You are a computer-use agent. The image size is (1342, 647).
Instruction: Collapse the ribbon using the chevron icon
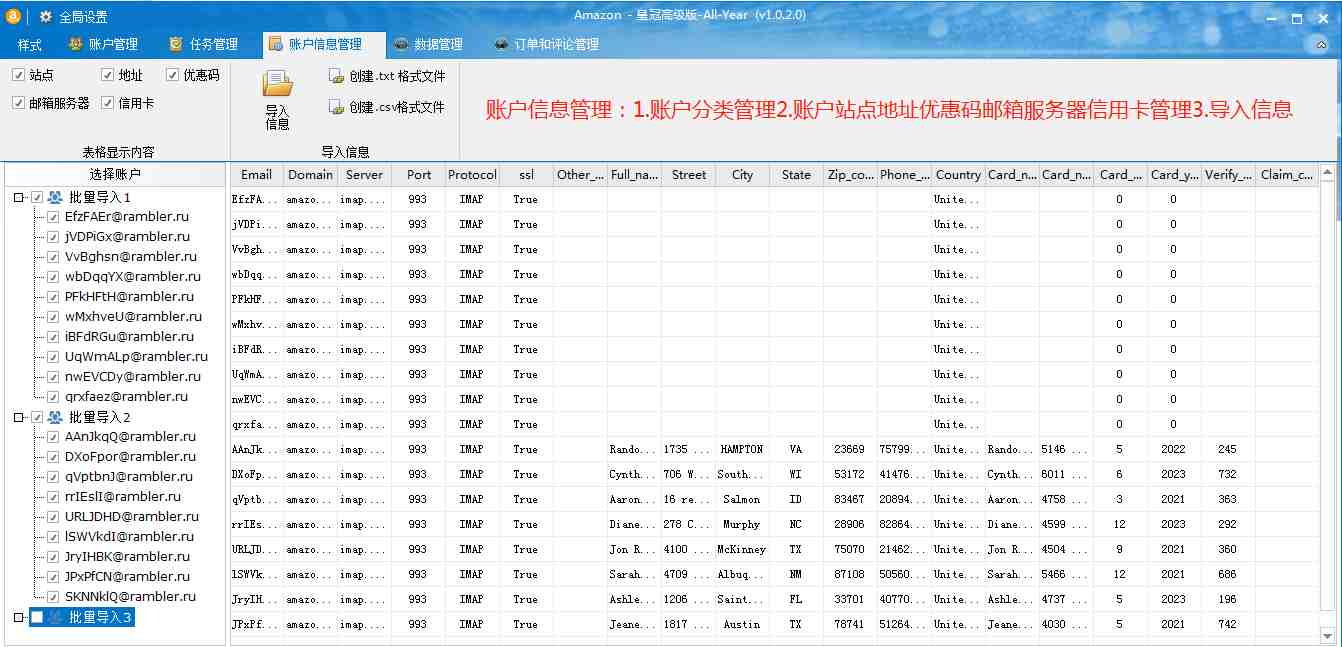(x=1322, y=46)
